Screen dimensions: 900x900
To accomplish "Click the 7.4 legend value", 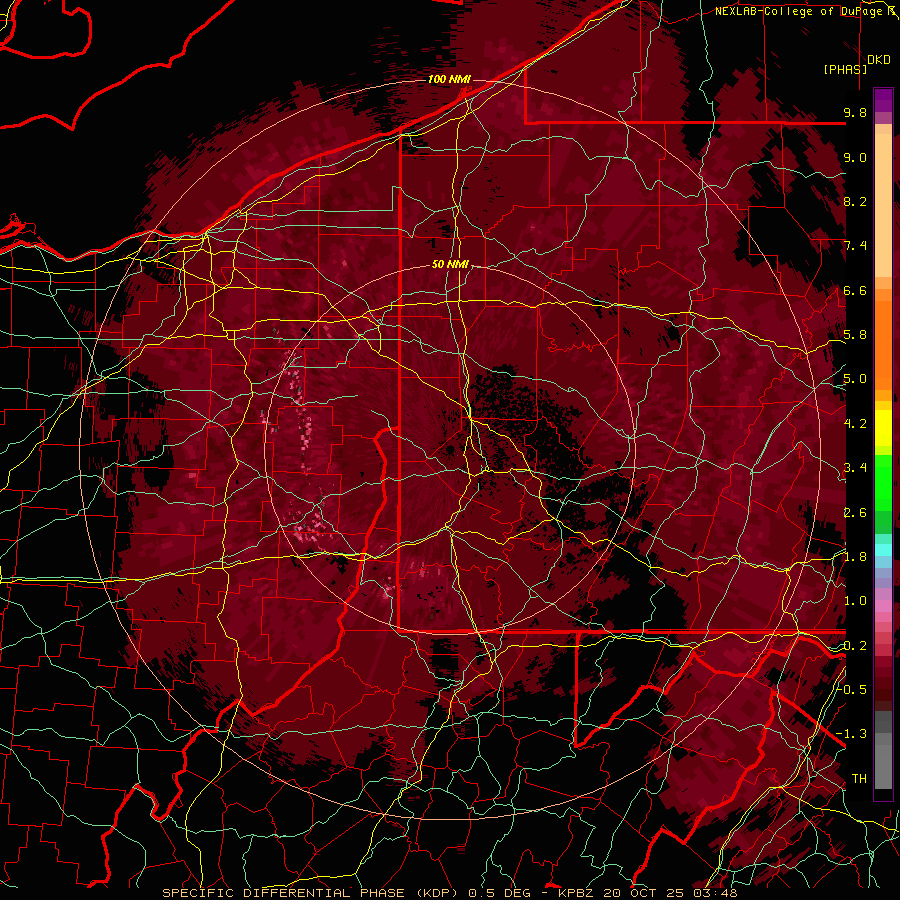I will tap(855, 246).
